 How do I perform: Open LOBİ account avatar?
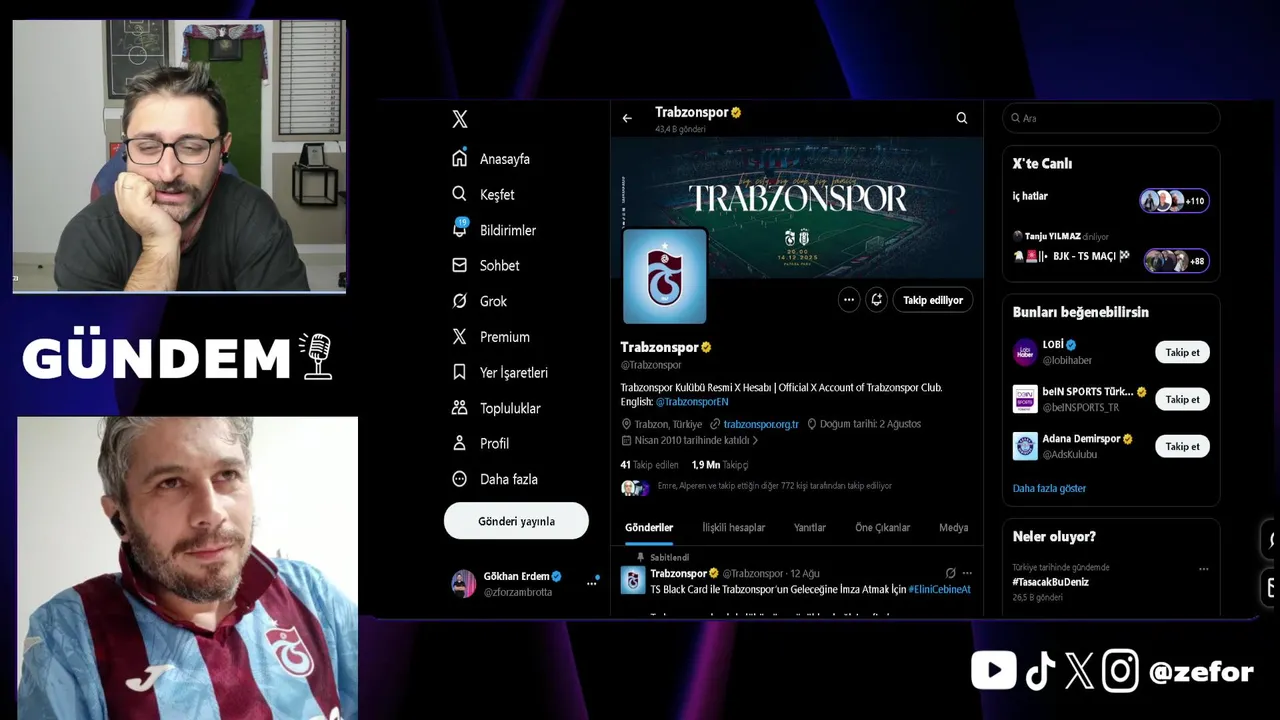pos(1025,352)
